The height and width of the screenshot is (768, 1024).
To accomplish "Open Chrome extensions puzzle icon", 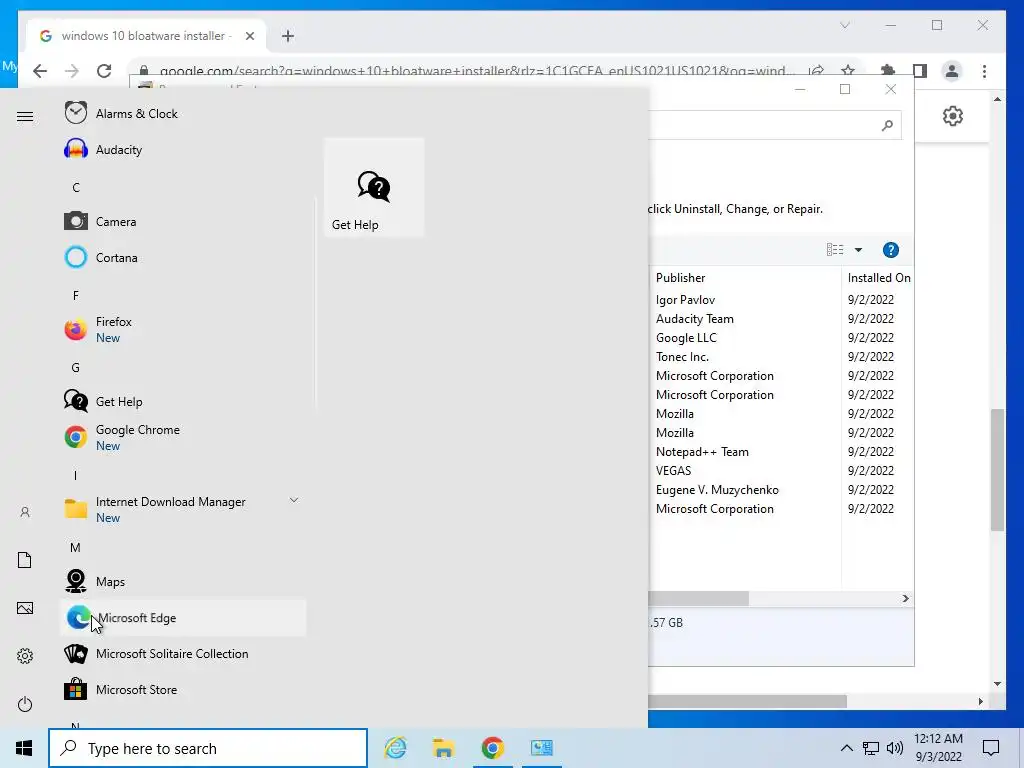I will pyautogui.click(x=888, y=71).
